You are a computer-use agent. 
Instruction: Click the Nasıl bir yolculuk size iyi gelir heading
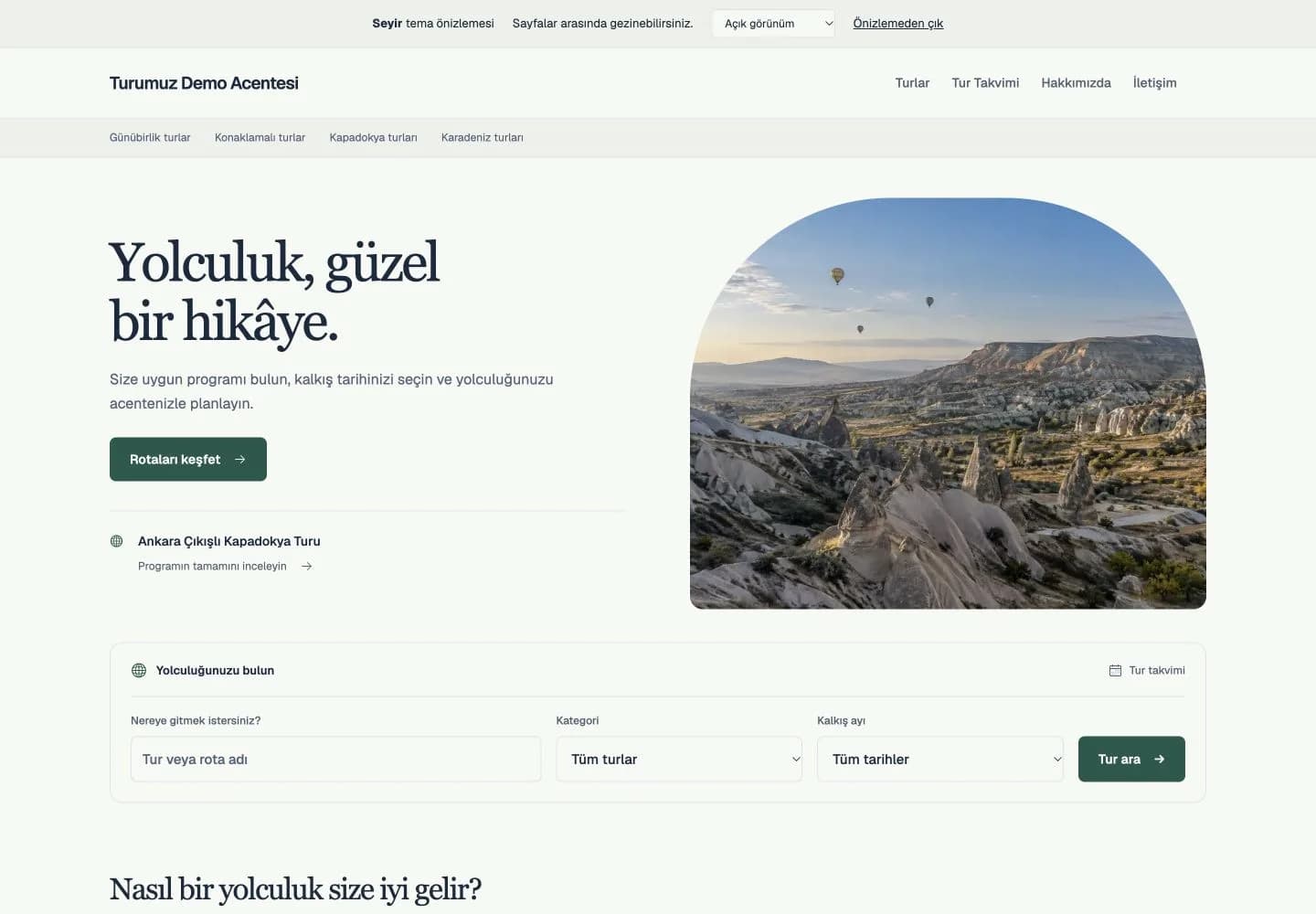click(x=295, y=888)
